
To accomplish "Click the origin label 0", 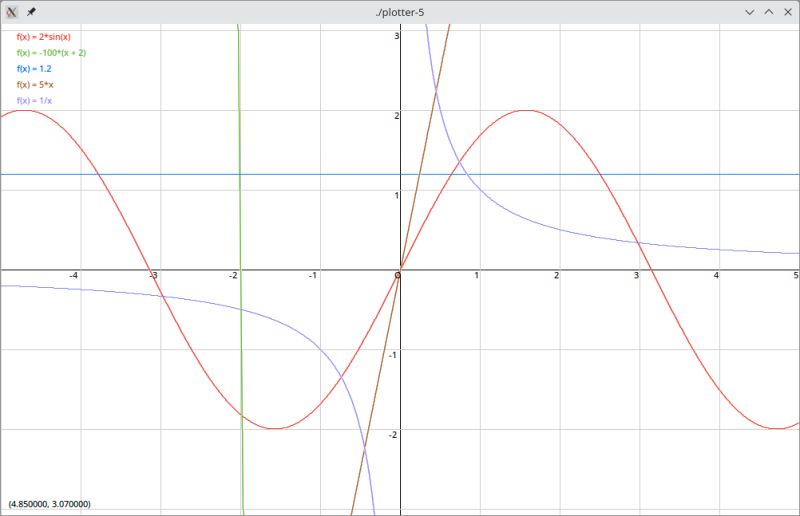I will [397, 276].
